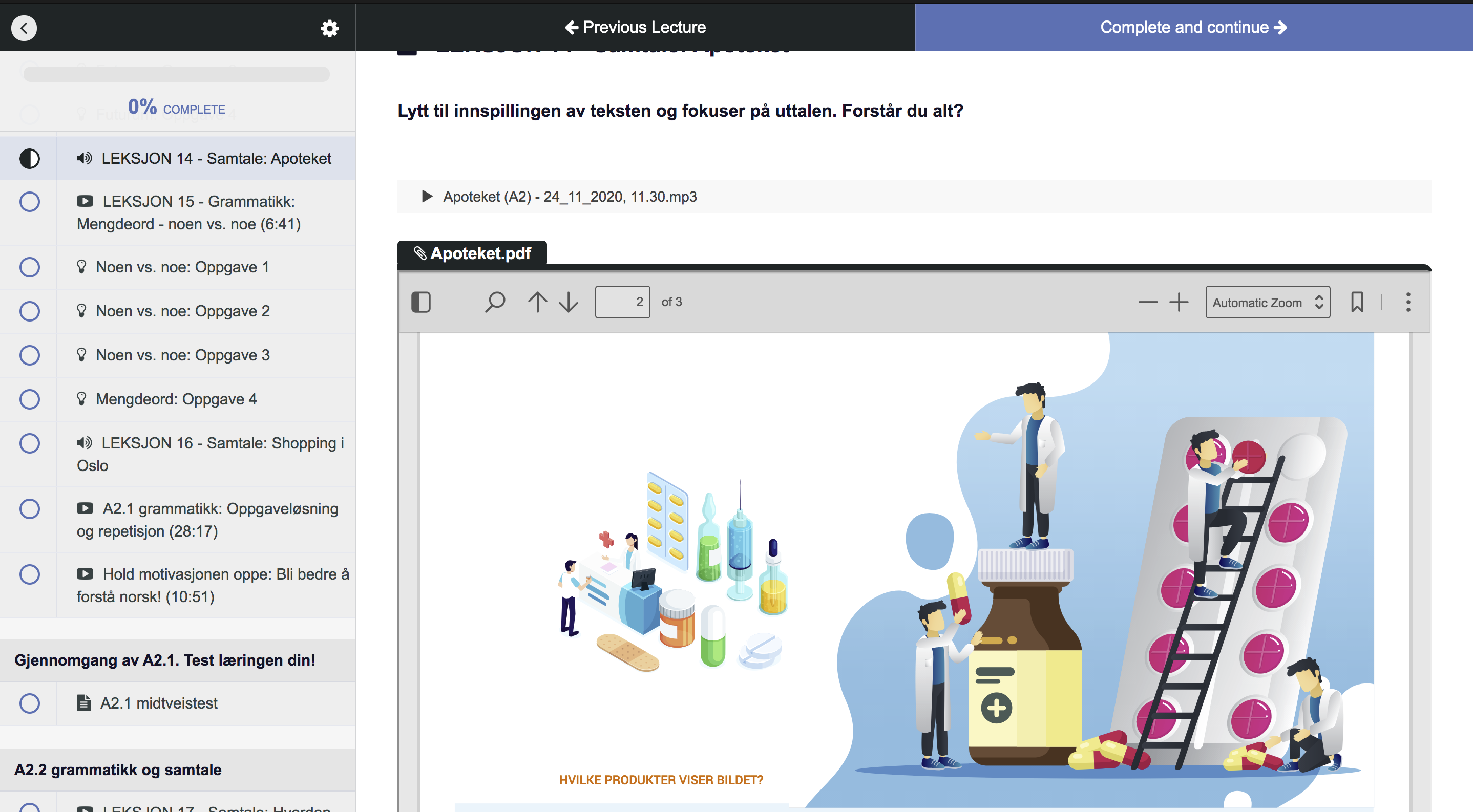Click the paperclip icon on the Apoteket.pdf tab
This screenshot has width=1473, height=812.
point(420,253)
